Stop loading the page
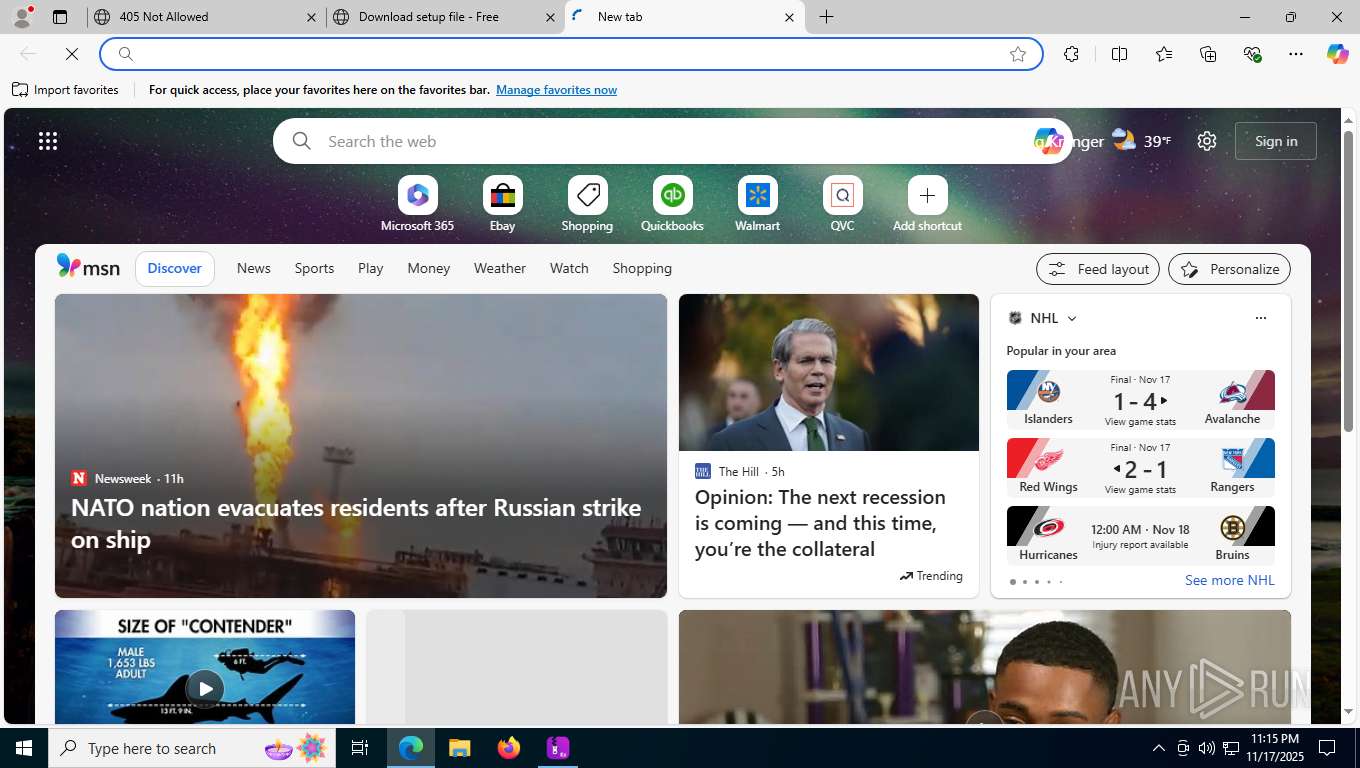The width and height of the screenshot is (1360, 768). [x=72, y=54]
